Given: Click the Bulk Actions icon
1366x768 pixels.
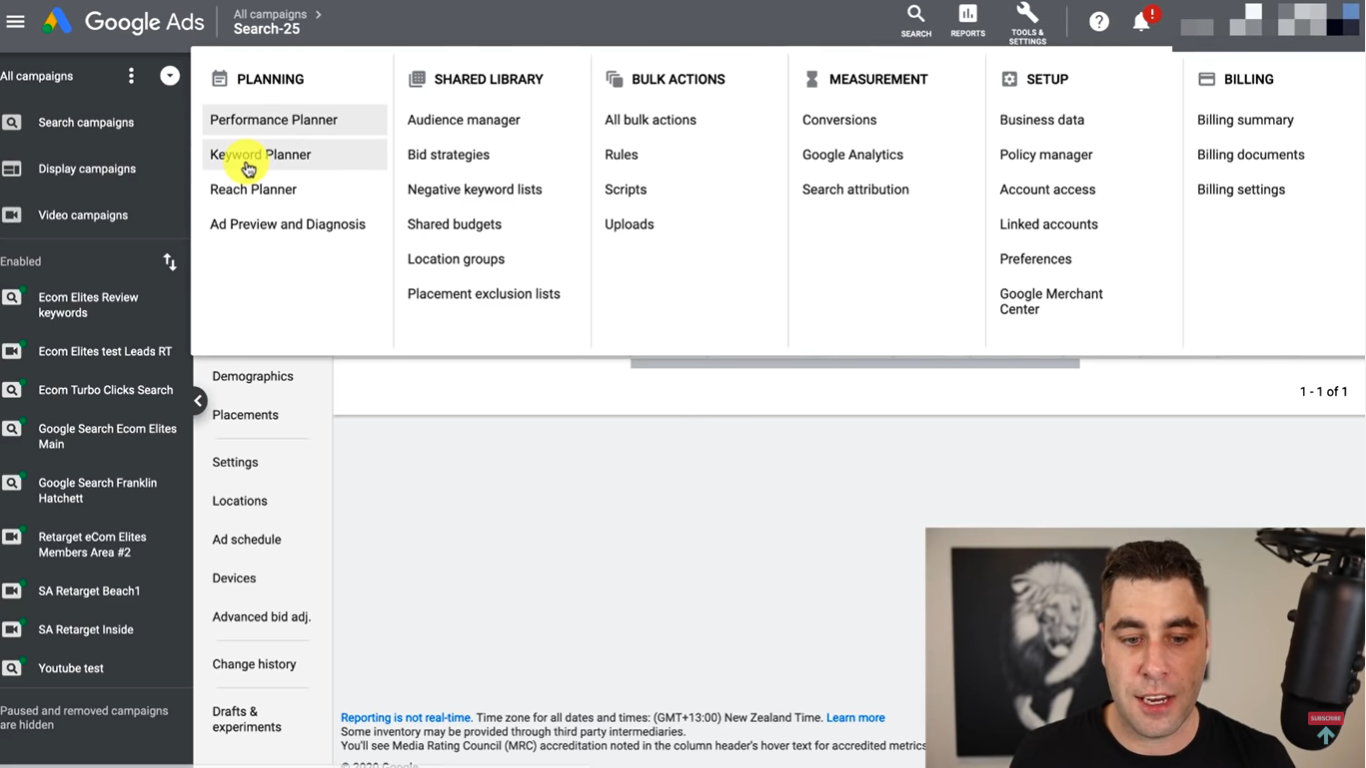Looking at the screenshot, I should pos(614,79).
